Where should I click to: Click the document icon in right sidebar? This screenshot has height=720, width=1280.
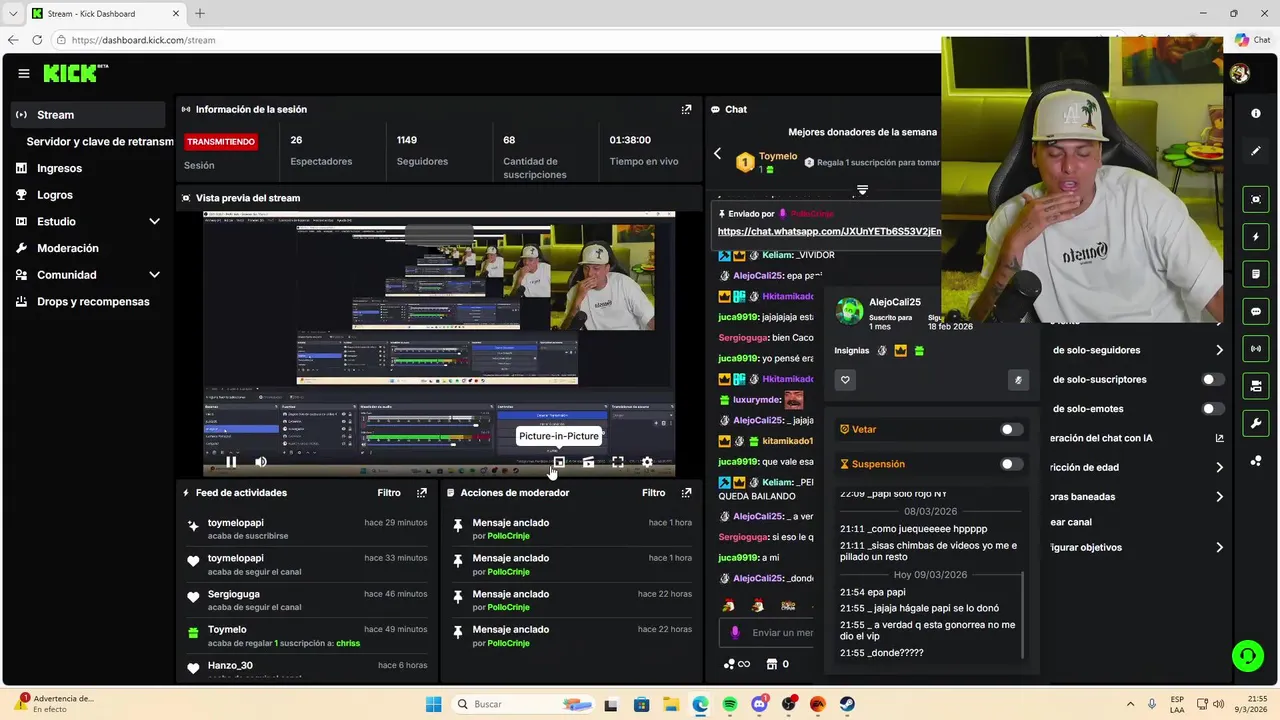point(1256,274)
